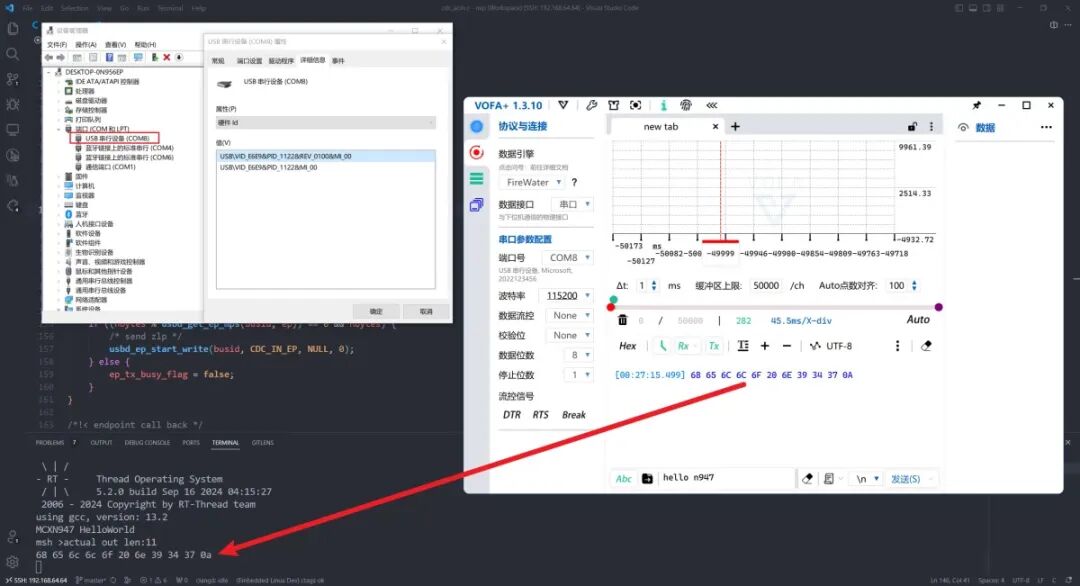
Task: Toggle the DTR signal
Action: 512,415
